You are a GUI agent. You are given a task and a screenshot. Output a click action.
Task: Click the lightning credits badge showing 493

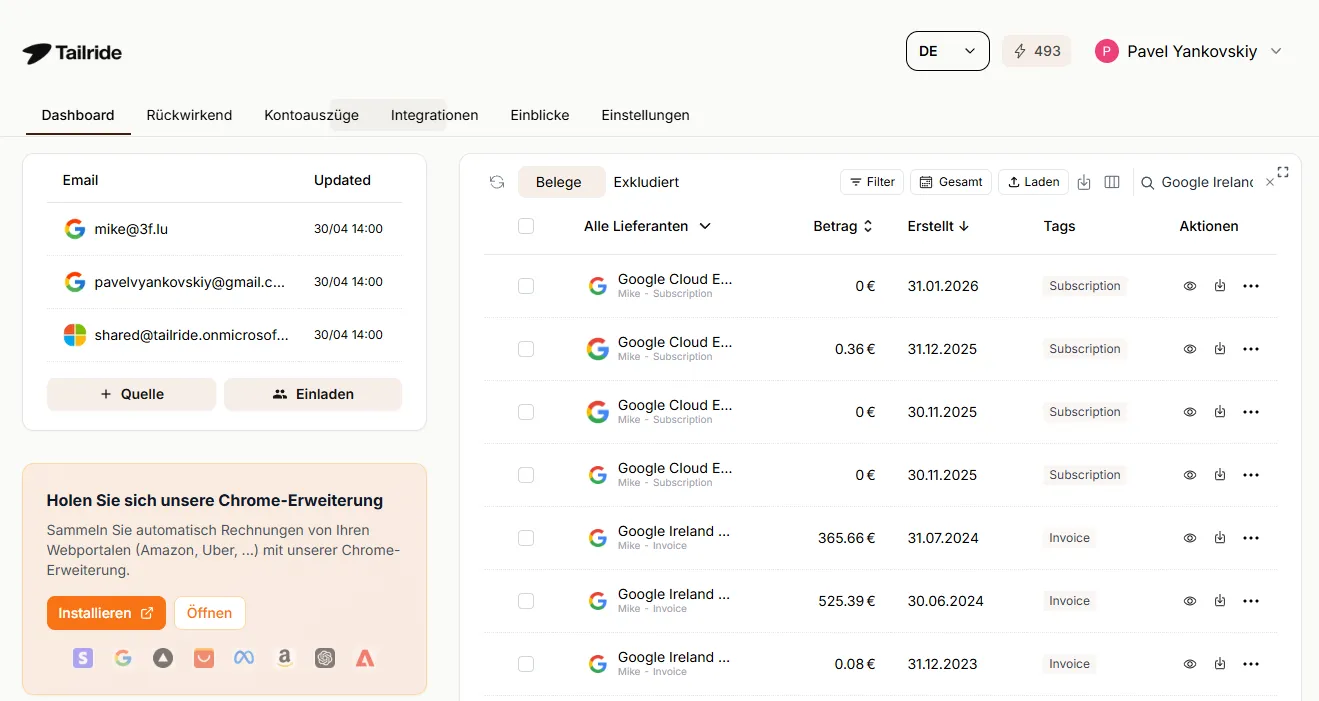click(1036, 51)
